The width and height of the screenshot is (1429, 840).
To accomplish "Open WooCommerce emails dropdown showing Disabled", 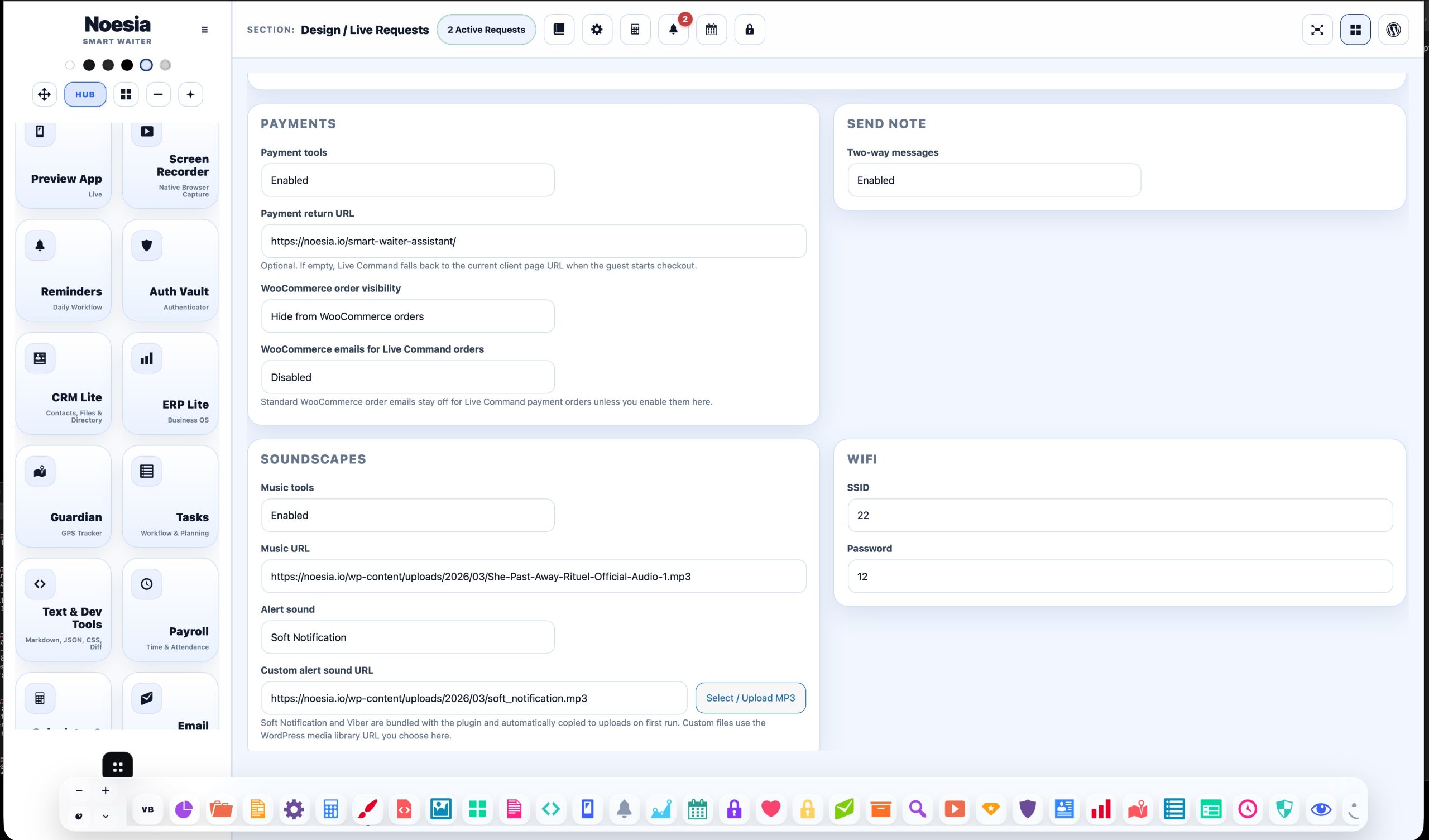I will tap(407, 377).
